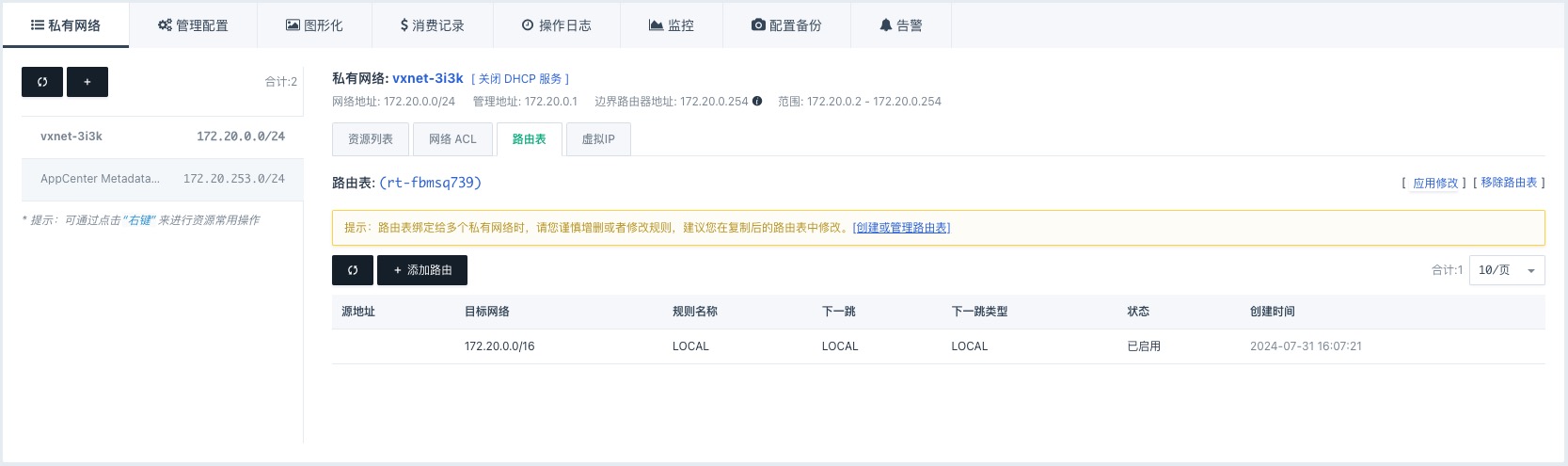Click the rt-fbmsq739 route table link

click(x=430, y=183)
